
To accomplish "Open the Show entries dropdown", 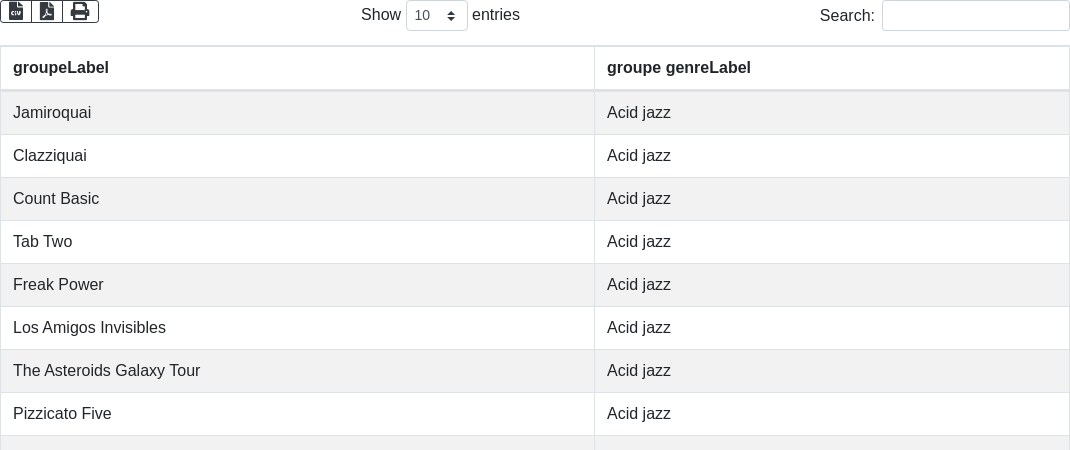I will [x=436, y=16].
